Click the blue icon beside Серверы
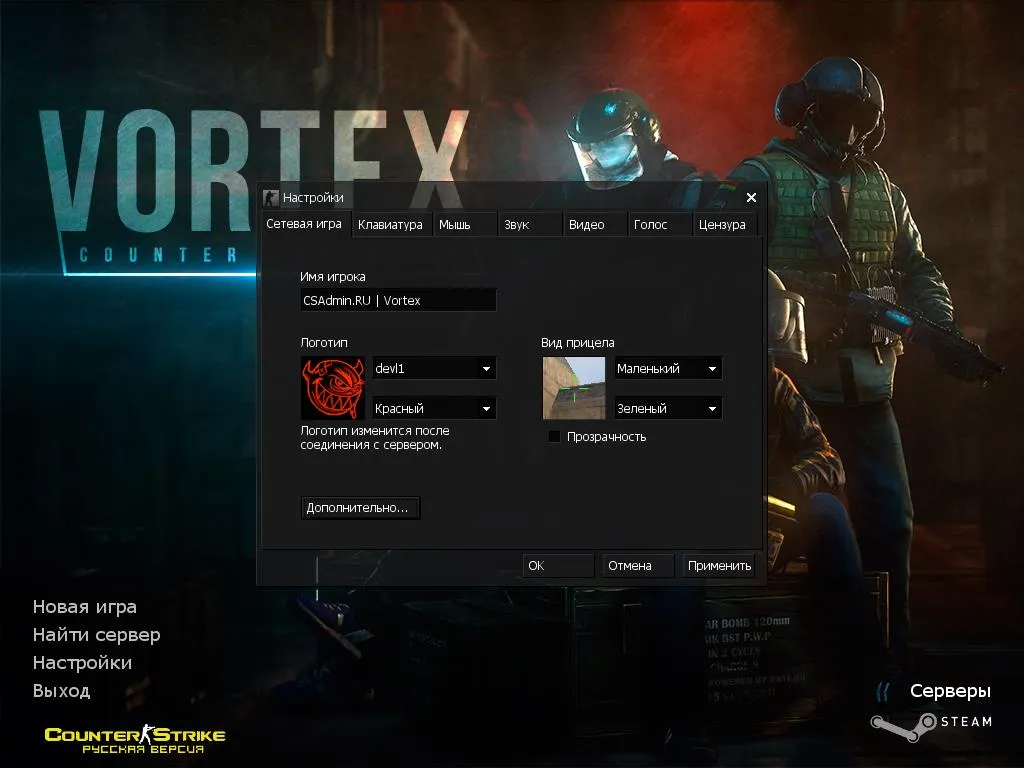This screenshot has height=768, width=1024. click(x=883, y=692)
